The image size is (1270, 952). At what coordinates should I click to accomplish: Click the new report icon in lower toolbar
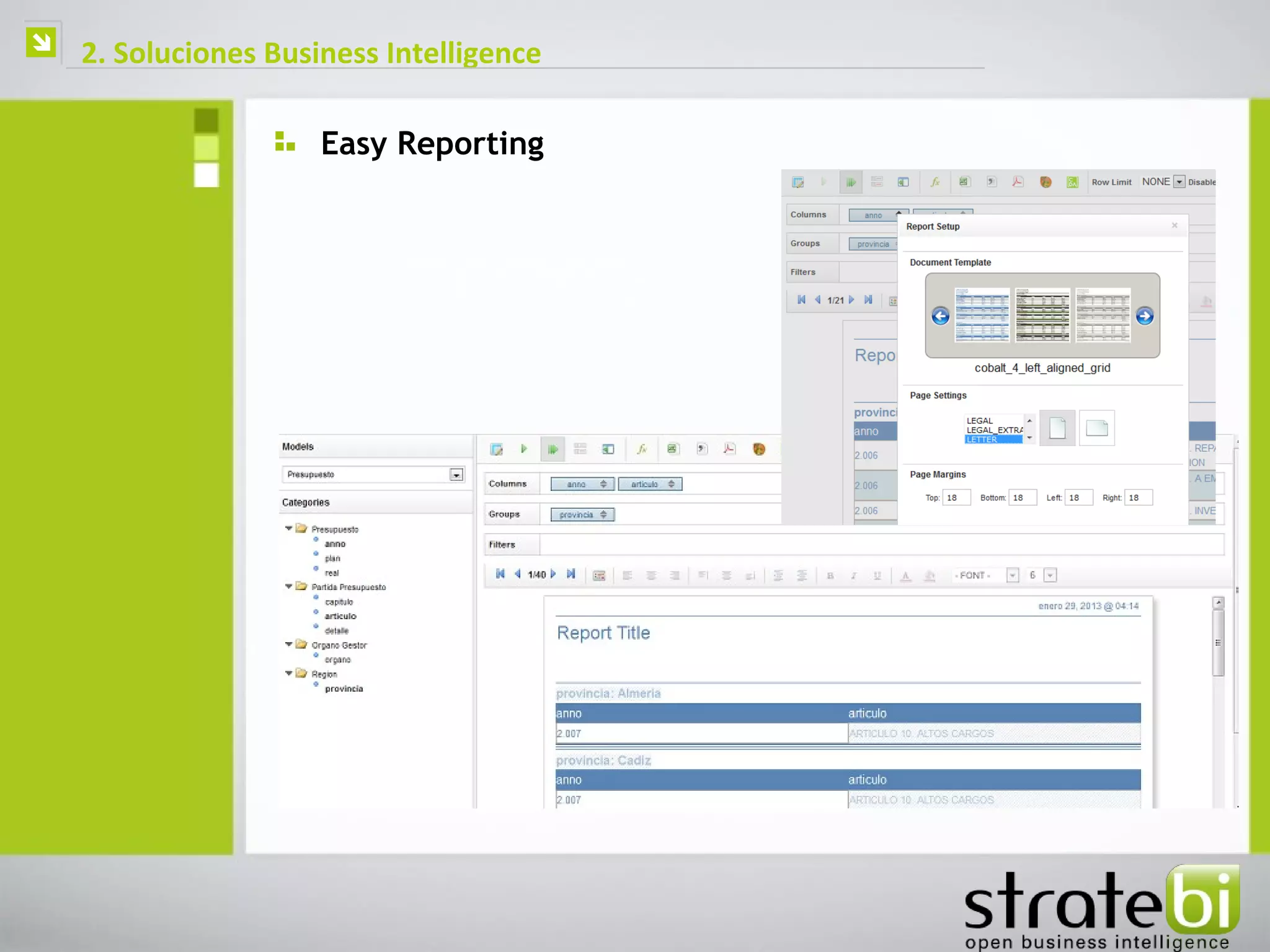[x=496, y=449]
